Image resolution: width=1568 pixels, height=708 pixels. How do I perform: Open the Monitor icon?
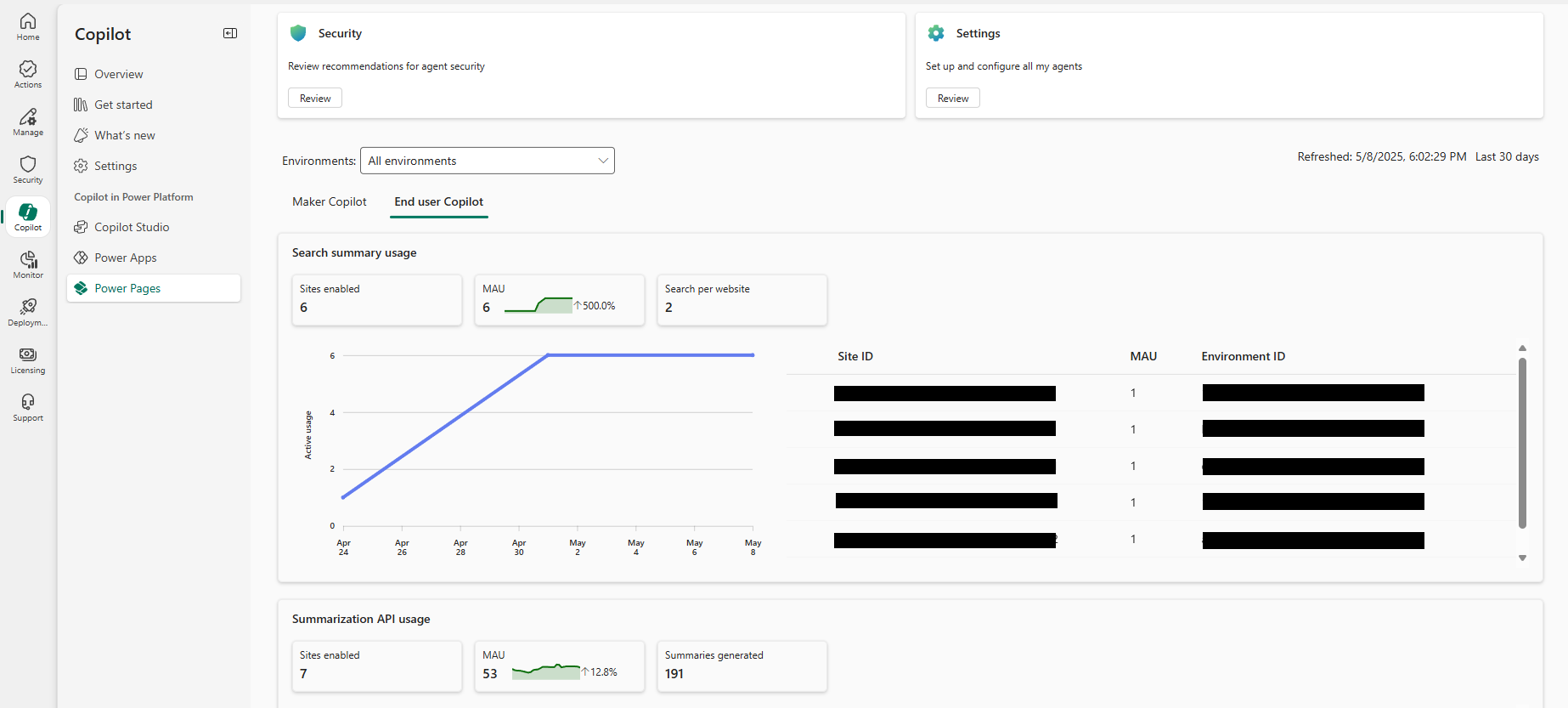click(28, 264)
